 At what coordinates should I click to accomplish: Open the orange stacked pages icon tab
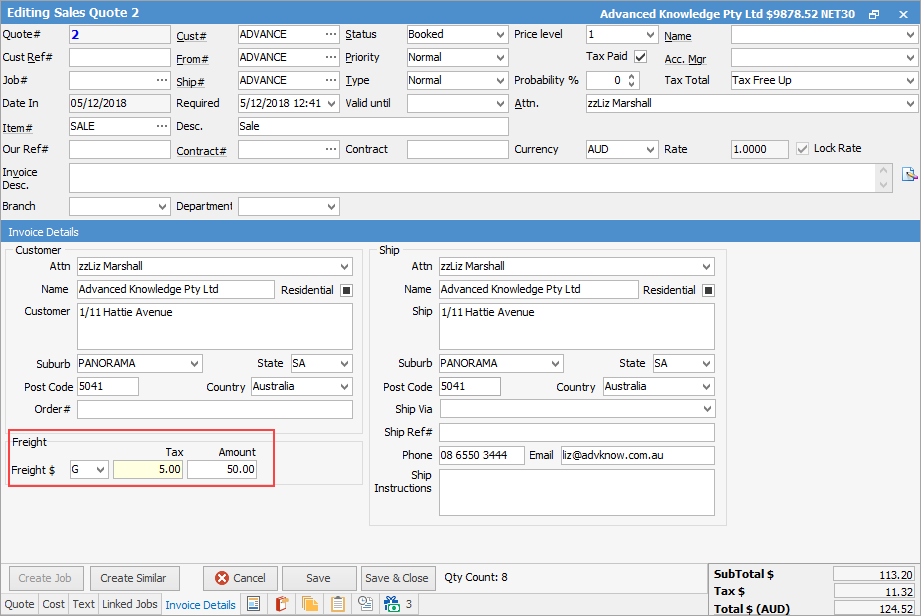310,604
